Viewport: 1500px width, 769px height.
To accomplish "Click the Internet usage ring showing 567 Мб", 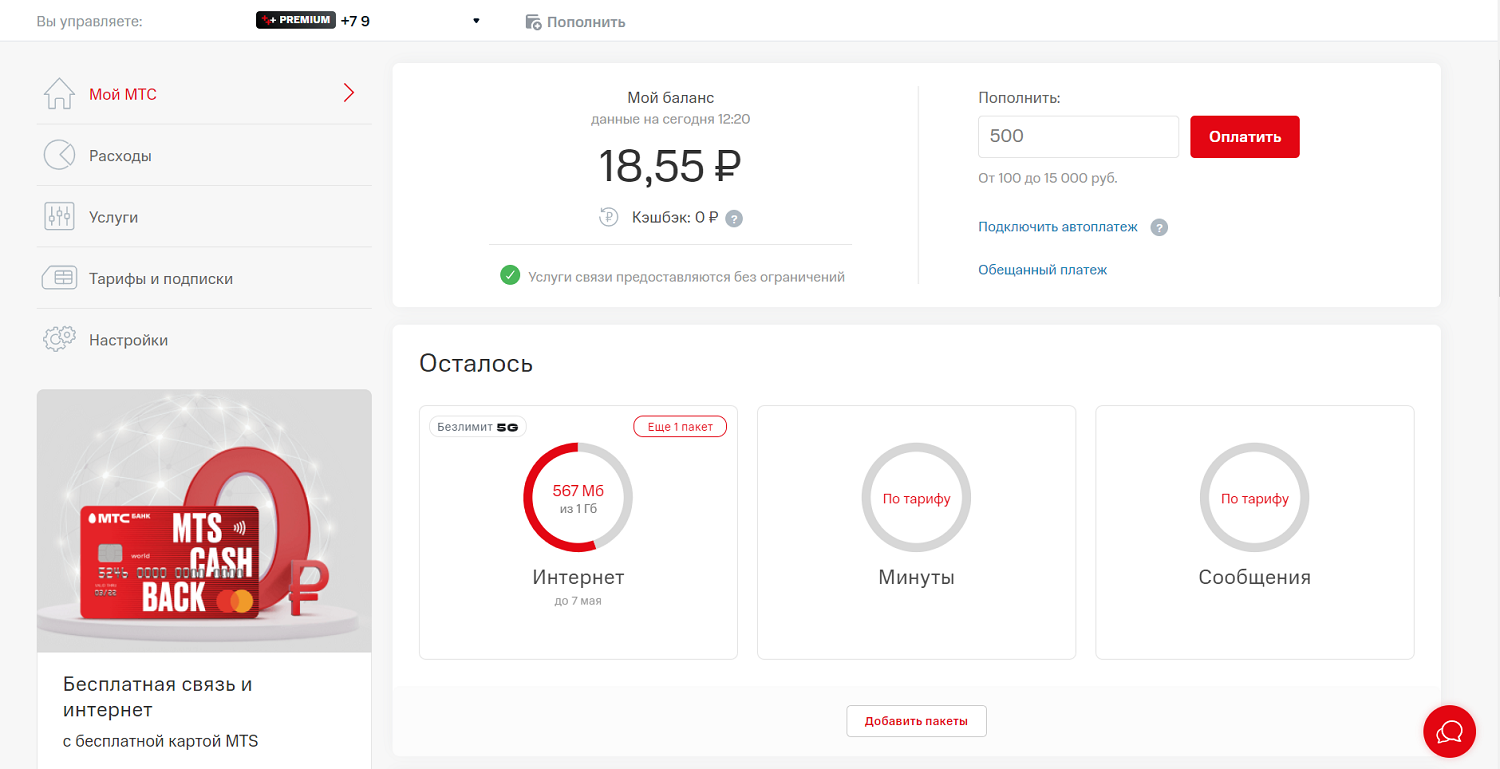I will [x=578, y=497].
